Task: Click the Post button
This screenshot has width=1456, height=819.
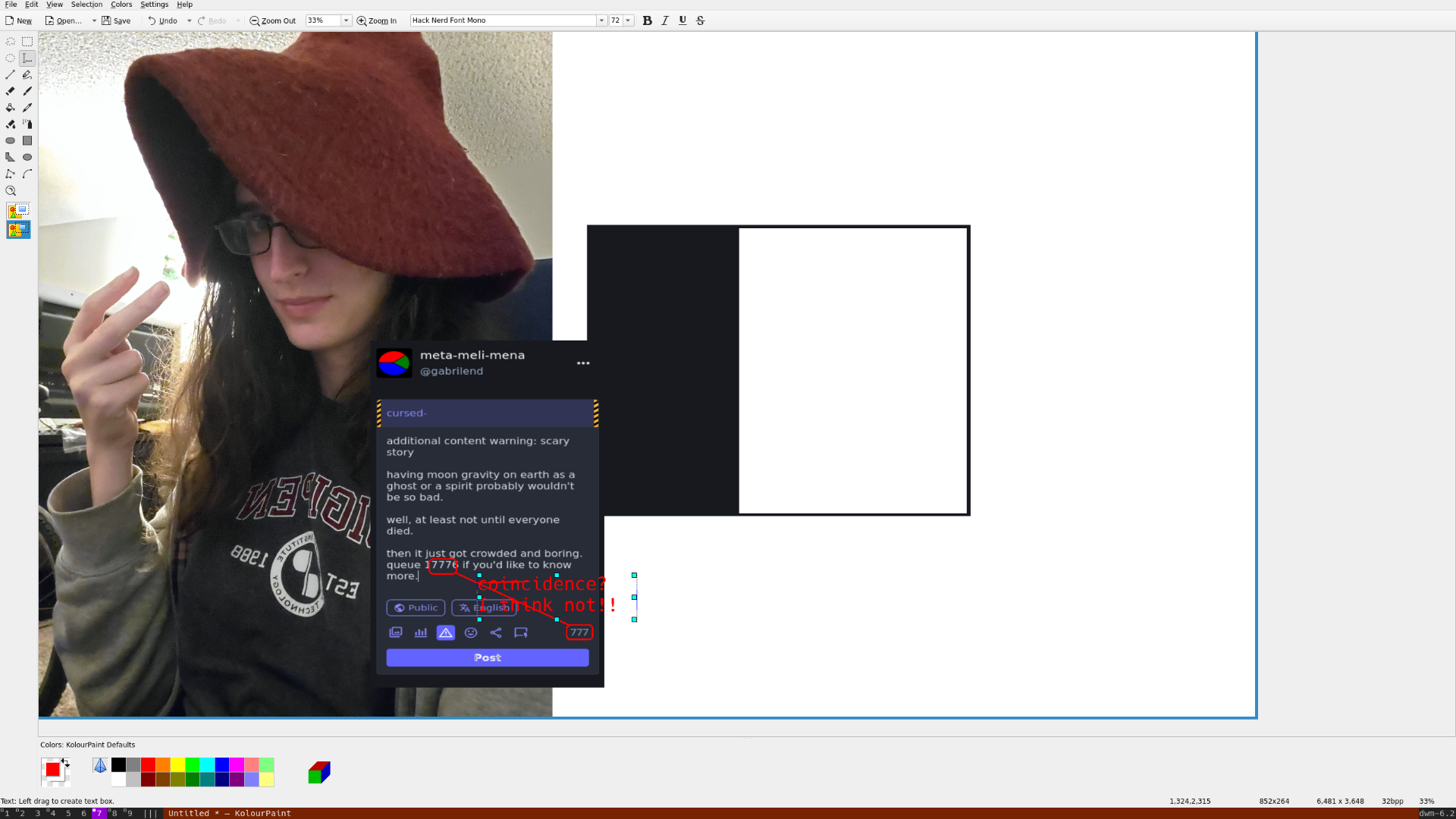Action: pos(487,657)
